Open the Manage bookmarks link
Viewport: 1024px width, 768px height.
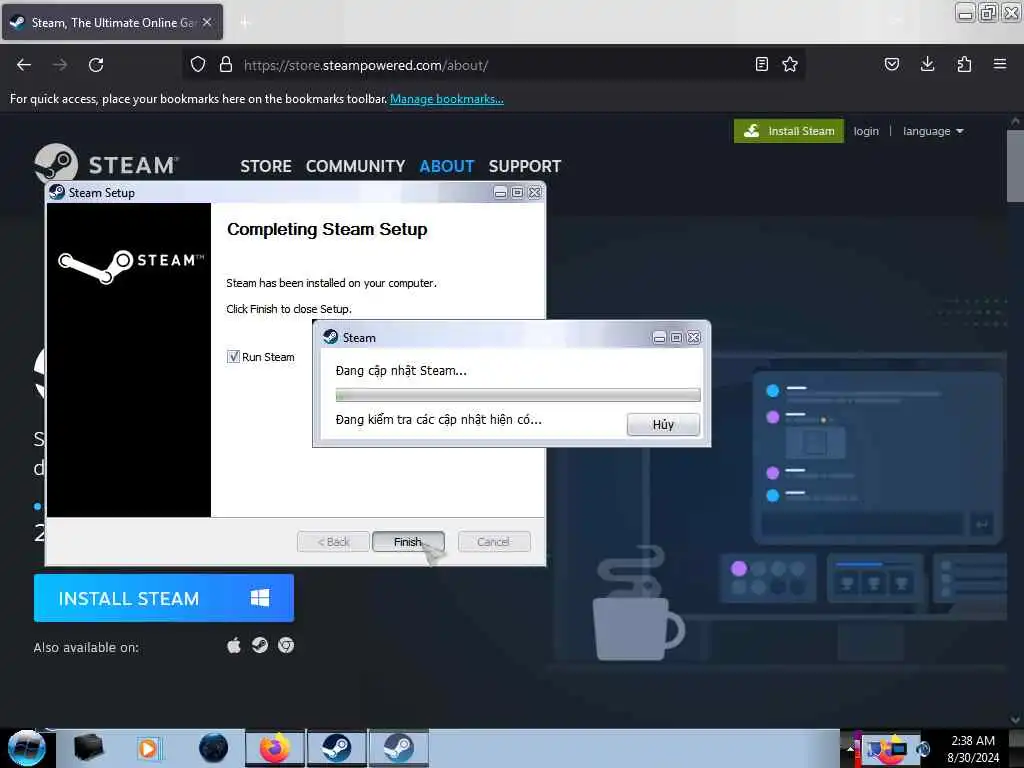tap(447, 99)
